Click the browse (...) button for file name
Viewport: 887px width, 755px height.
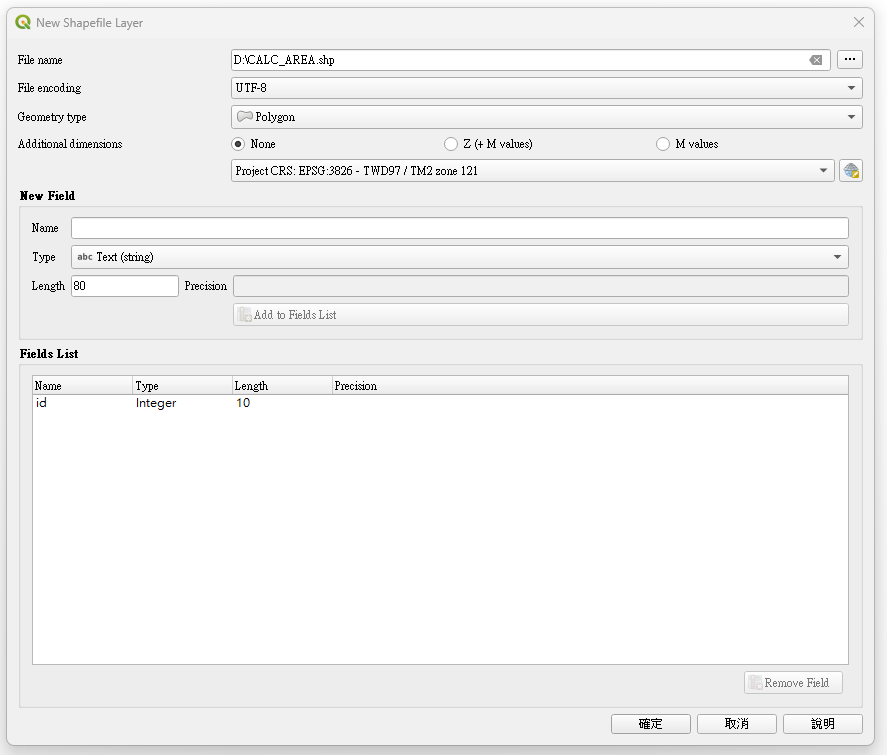click(849, 60)
